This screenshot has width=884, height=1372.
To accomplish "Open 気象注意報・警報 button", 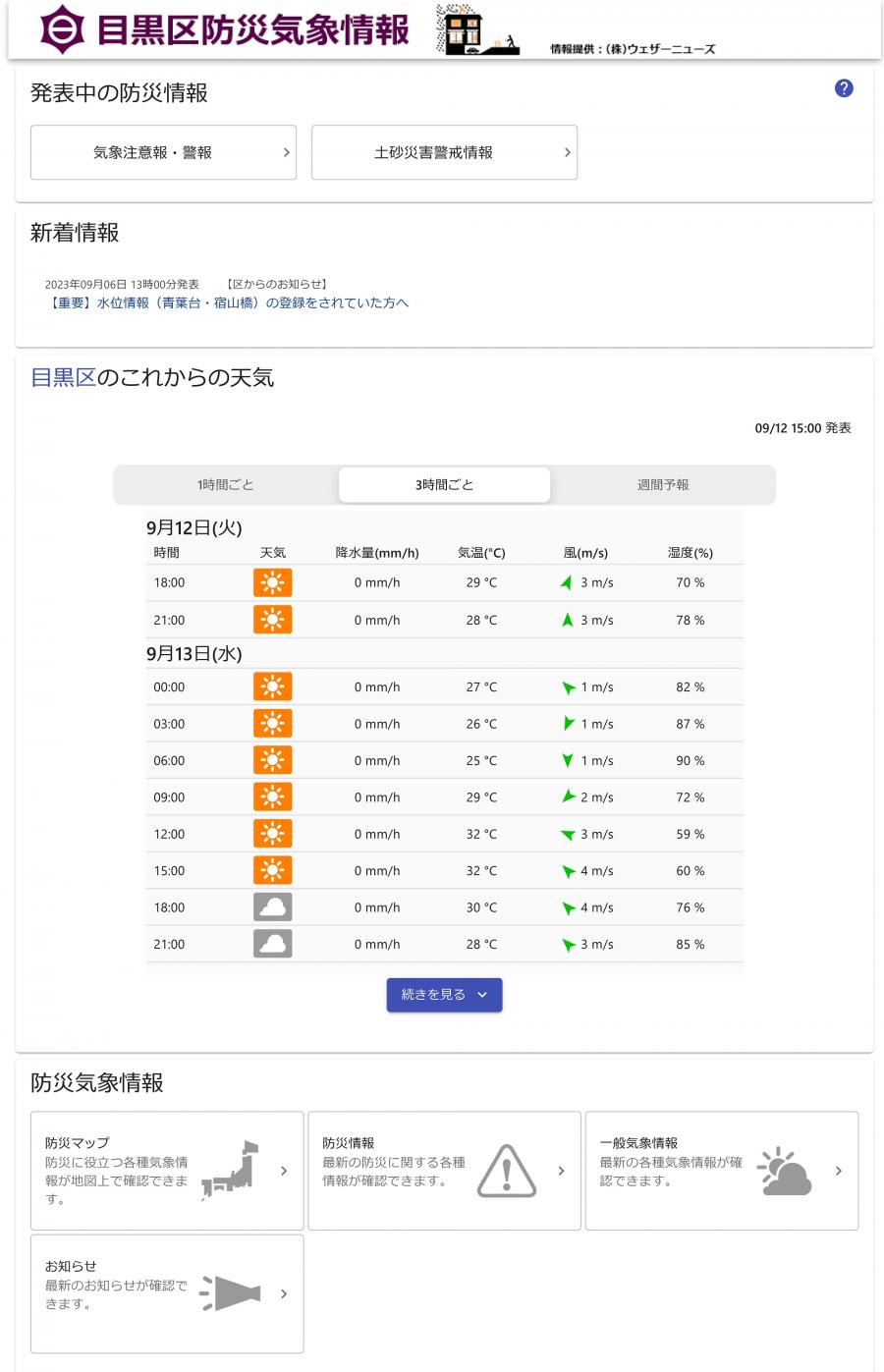I will coord(163,152).
